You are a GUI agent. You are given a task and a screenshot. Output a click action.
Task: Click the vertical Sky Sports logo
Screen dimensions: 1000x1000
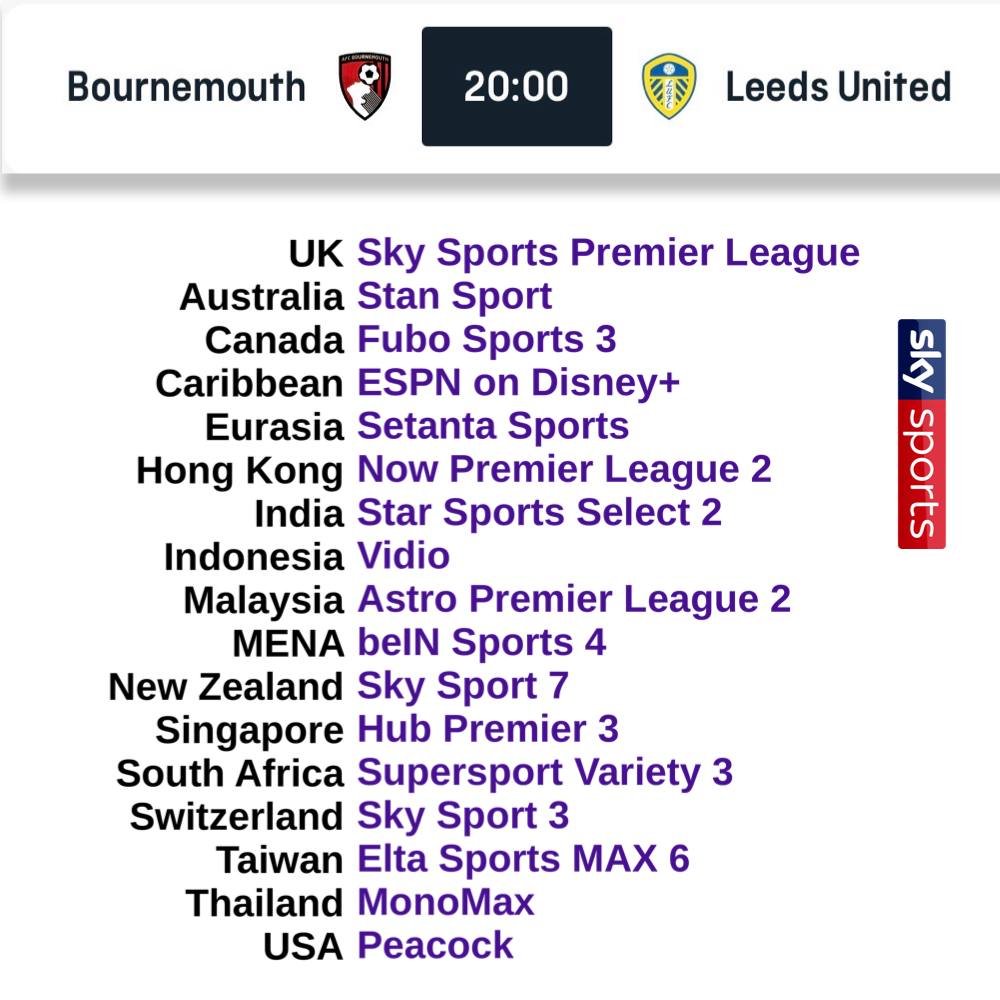pyautogui.click(x=922, y=434)
